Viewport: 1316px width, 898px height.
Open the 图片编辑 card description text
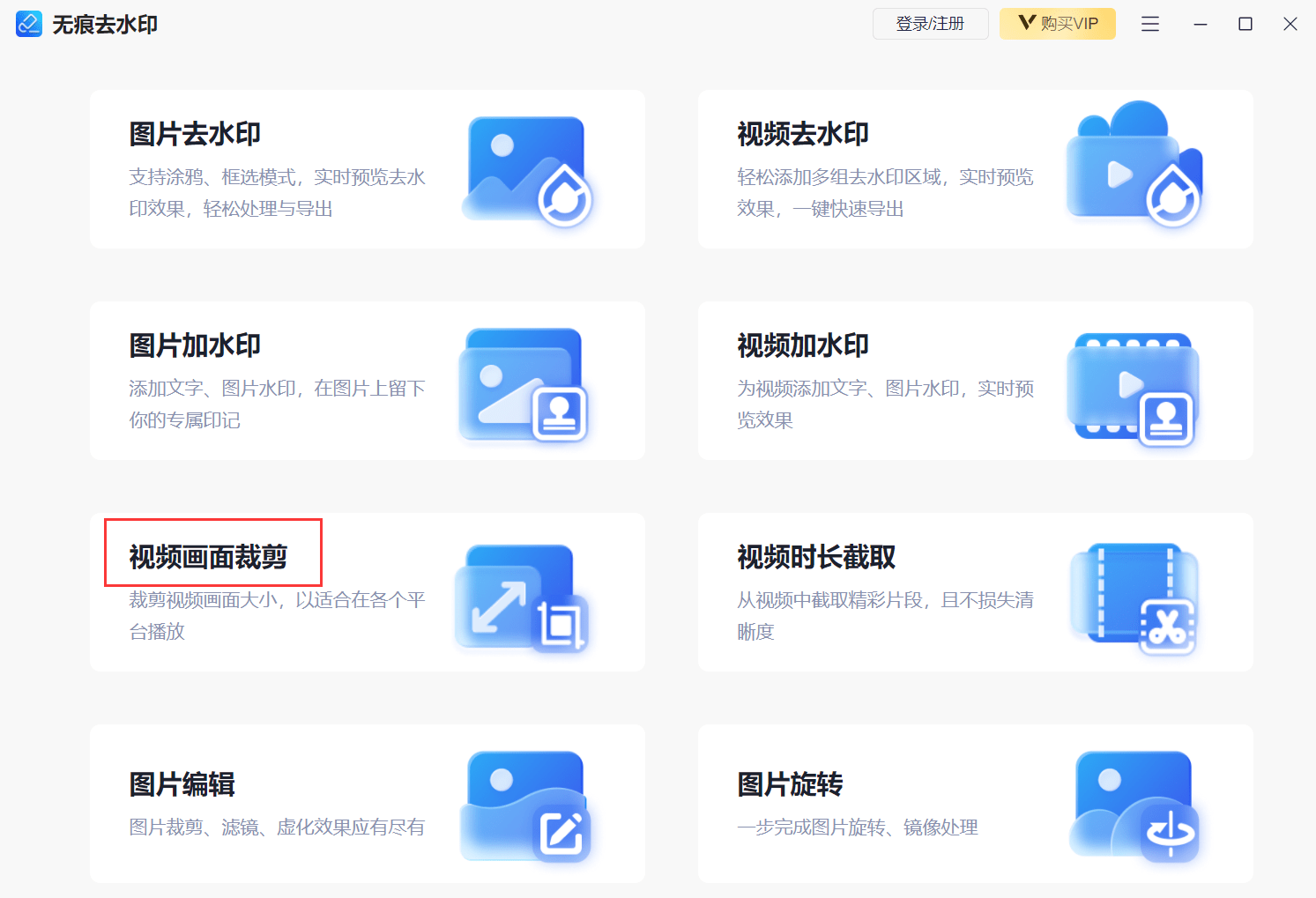(277, 827)
